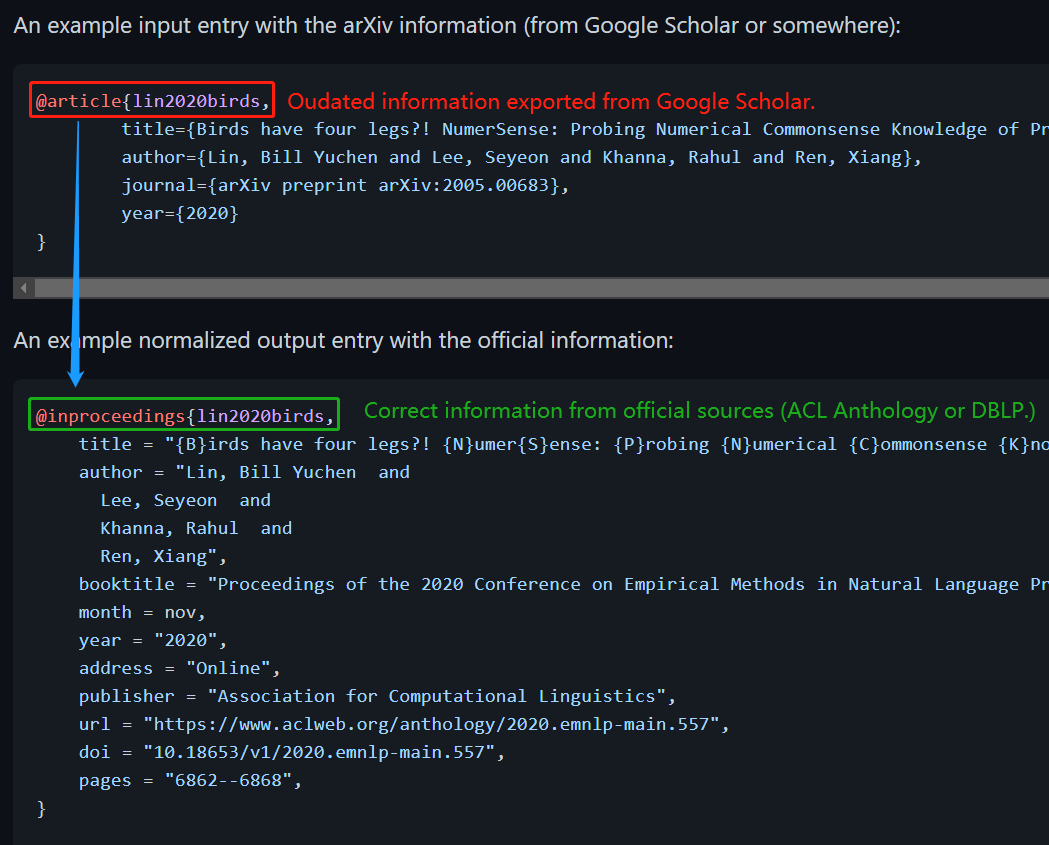Click the green-boxed @inproceedings{lin2020birds, entry key
Image resolution: width=1049 pixels, height=845 pixels.
point(184,415)
